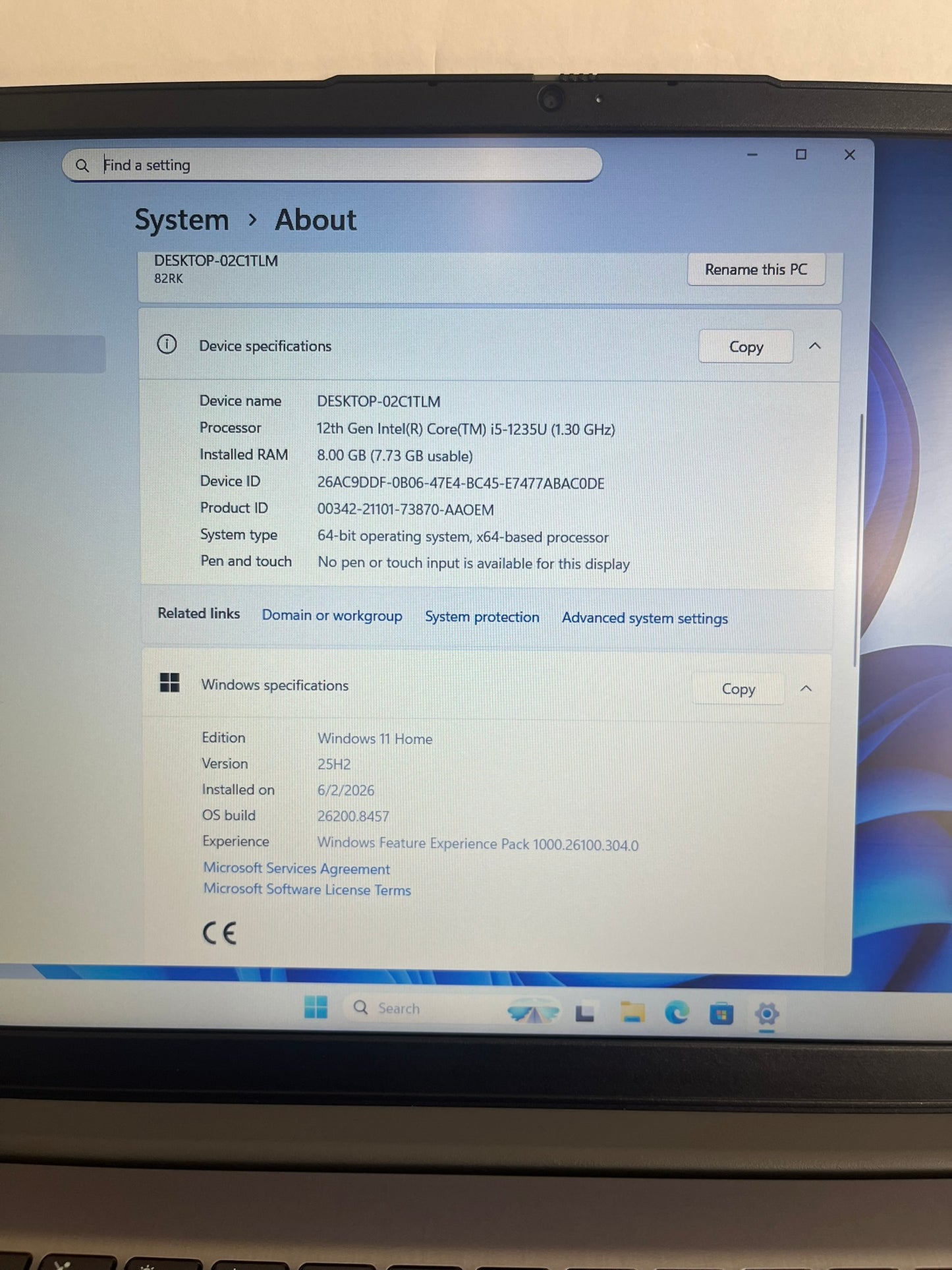Click the 64-bit operating system text
The height and width of the screenshot is (1270, 952).
[463, 536]
